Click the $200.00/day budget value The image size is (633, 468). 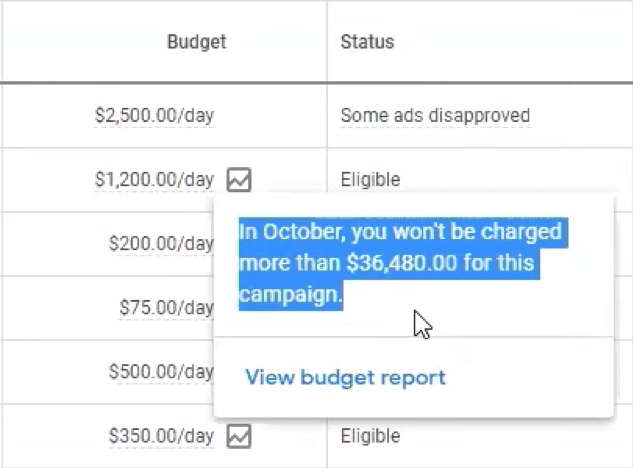click(161, 243)
